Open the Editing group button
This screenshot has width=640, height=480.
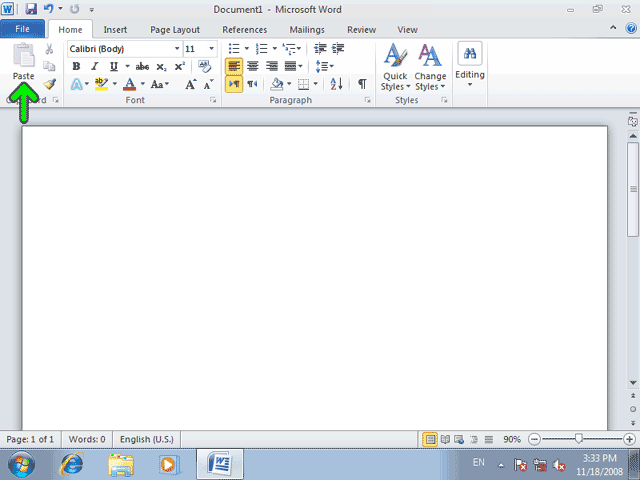tap(470, 65)
